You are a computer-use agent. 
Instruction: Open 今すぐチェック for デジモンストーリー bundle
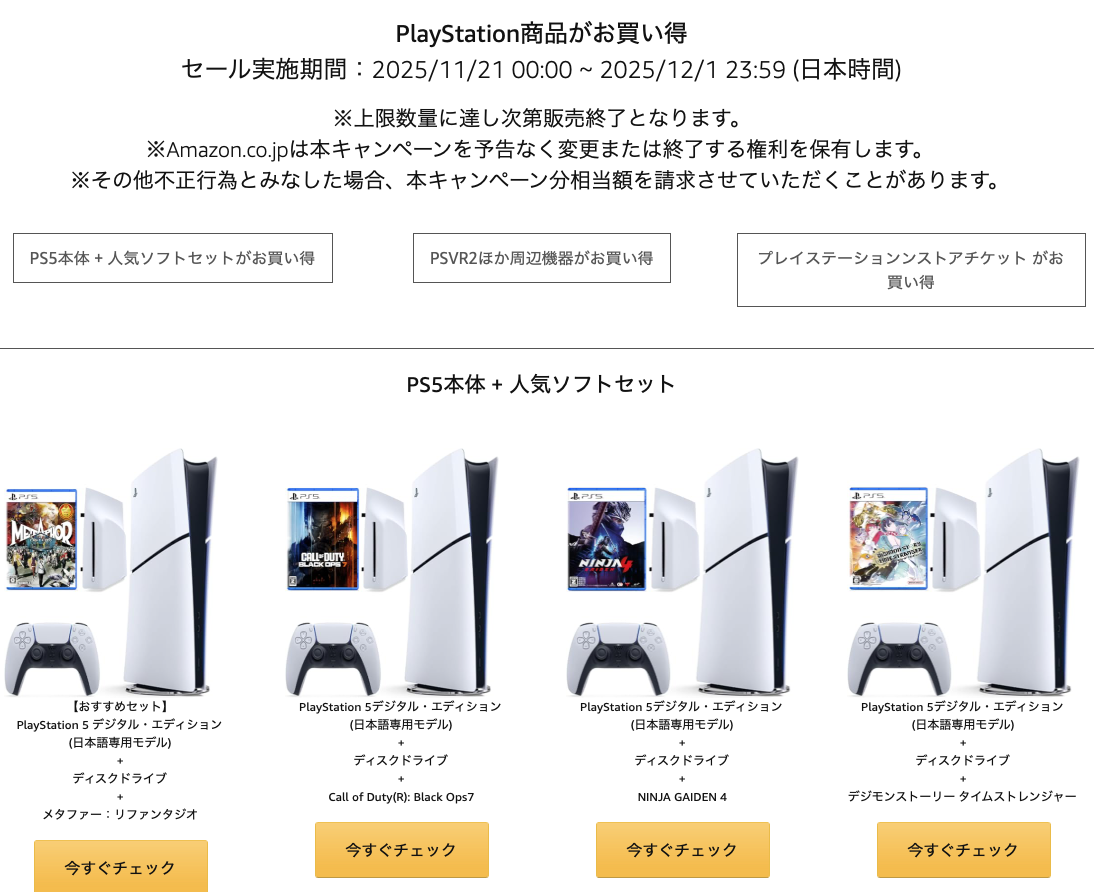click(x=964, y=849)
